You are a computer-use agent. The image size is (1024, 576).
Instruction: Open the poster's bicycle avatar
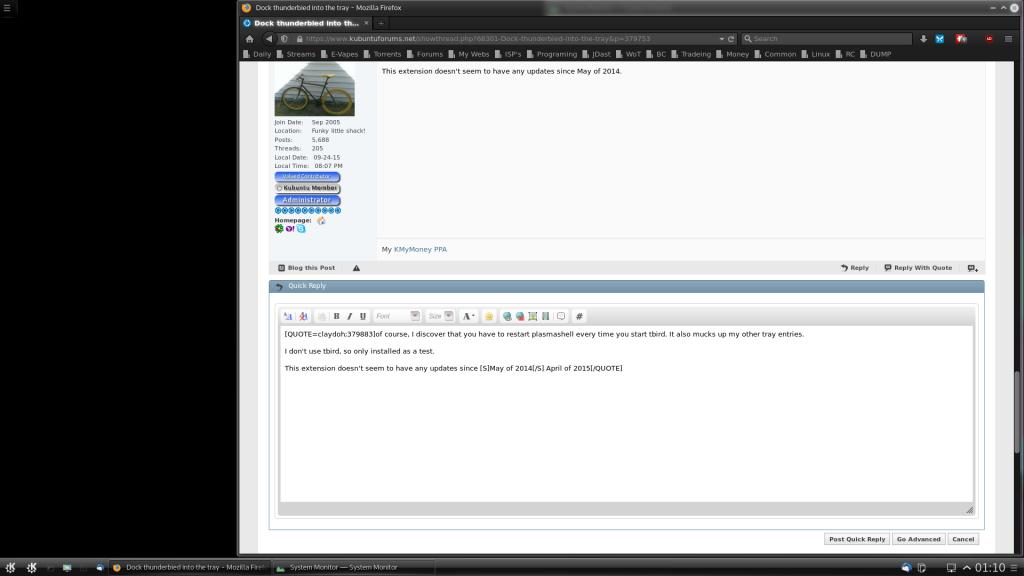[314, 89]
